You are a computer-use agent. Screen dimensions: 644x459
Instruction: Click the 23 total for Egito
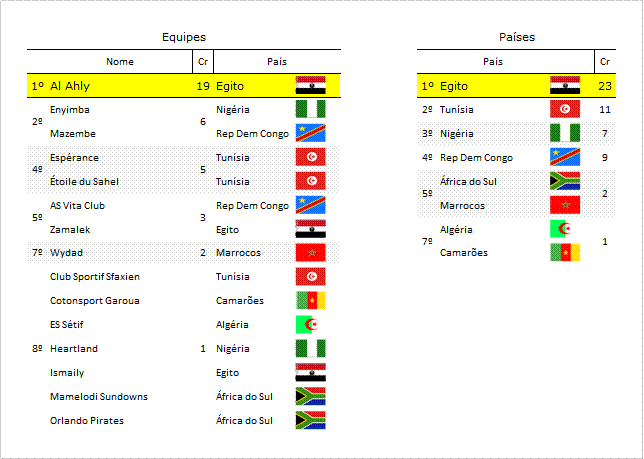pos(605,86)
